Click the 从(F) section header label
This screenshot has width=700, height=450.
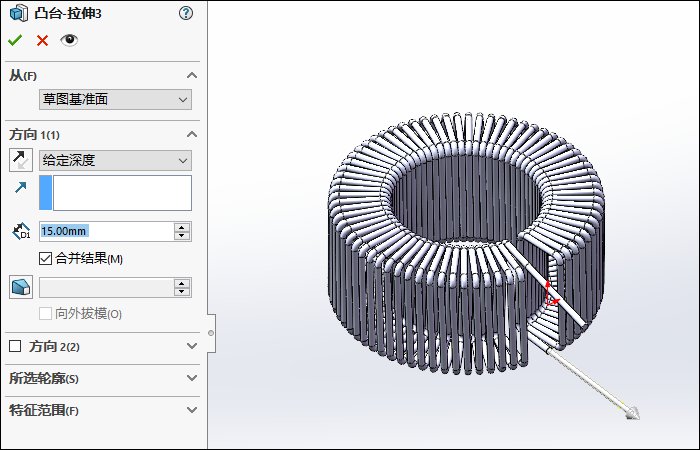pyautogui.click(x=23, y=75)
